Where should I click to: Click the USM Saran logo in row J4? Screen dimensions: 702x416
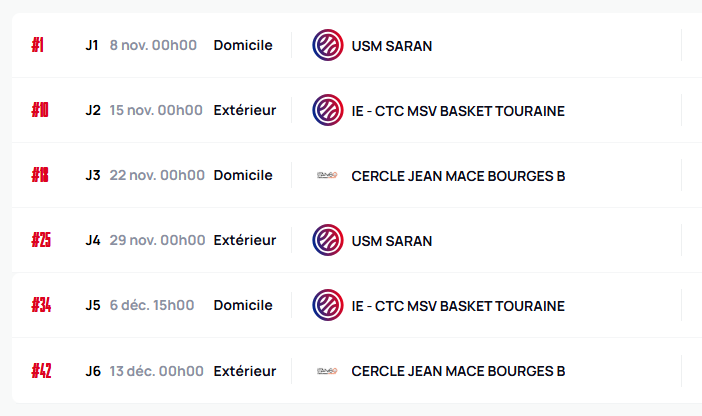328,241
